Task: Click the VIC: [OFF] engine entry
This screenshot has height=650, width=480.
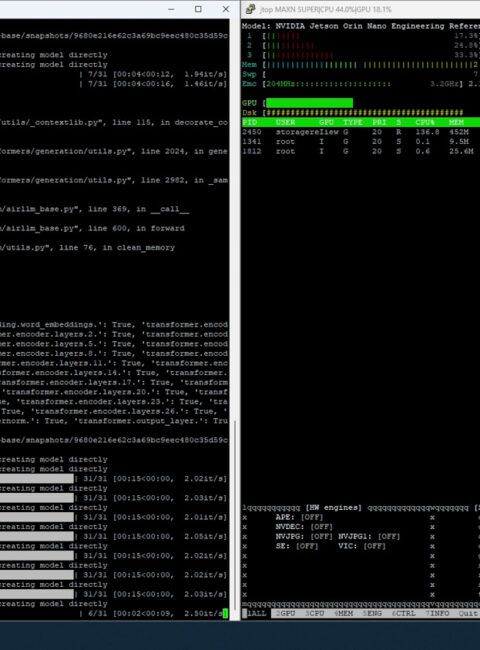Action: (362, 546)
